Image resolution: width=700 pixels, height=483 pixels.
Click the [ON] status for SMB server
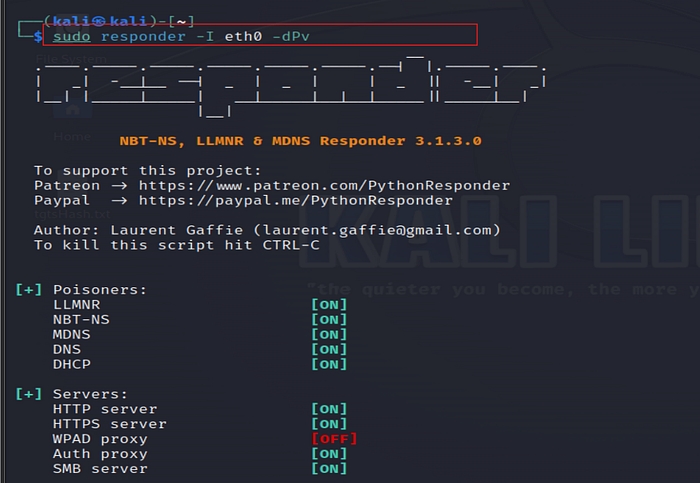coord(329,469)
